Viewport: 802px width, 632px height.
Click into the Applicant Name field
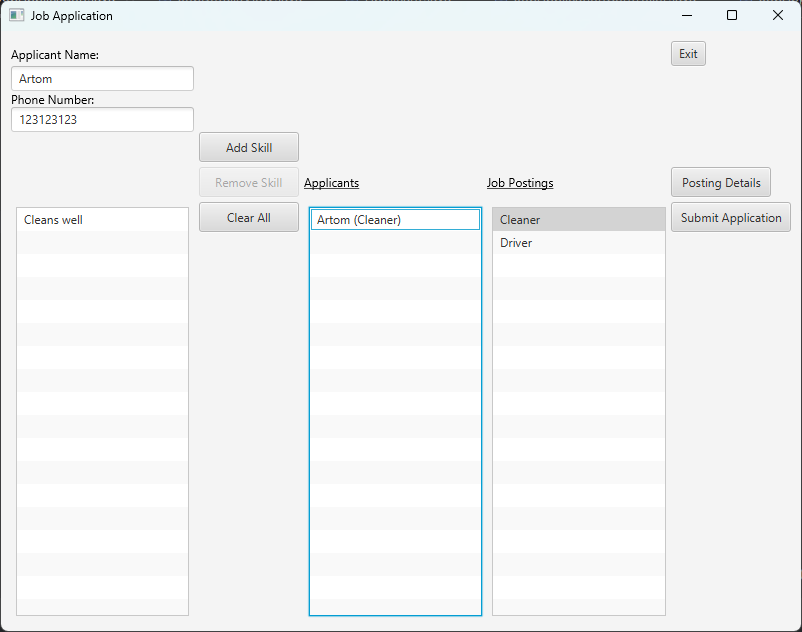102,78
